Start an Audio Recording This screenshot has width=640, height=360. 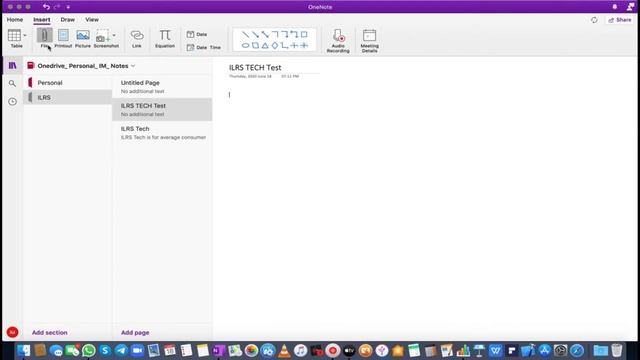point(338,40)
